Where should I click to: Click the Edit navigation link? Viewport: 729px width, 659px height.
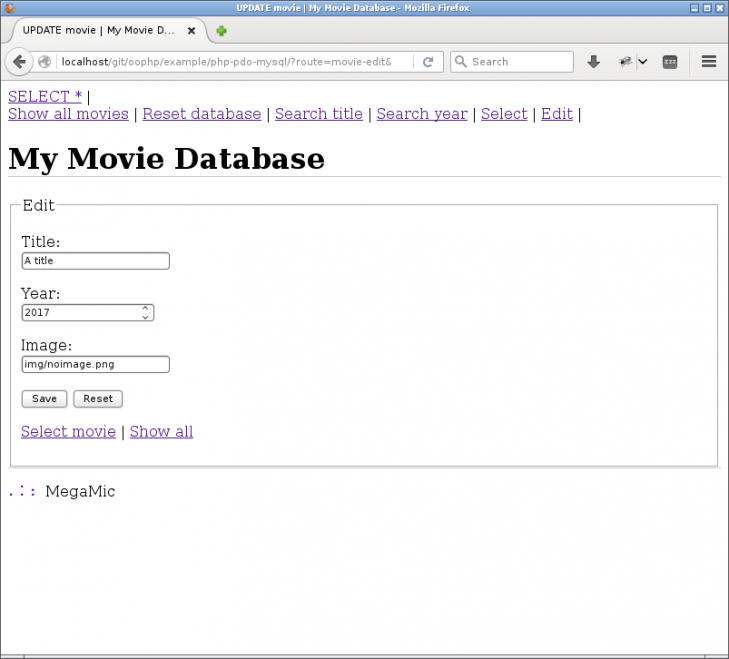tap(557, 114)
